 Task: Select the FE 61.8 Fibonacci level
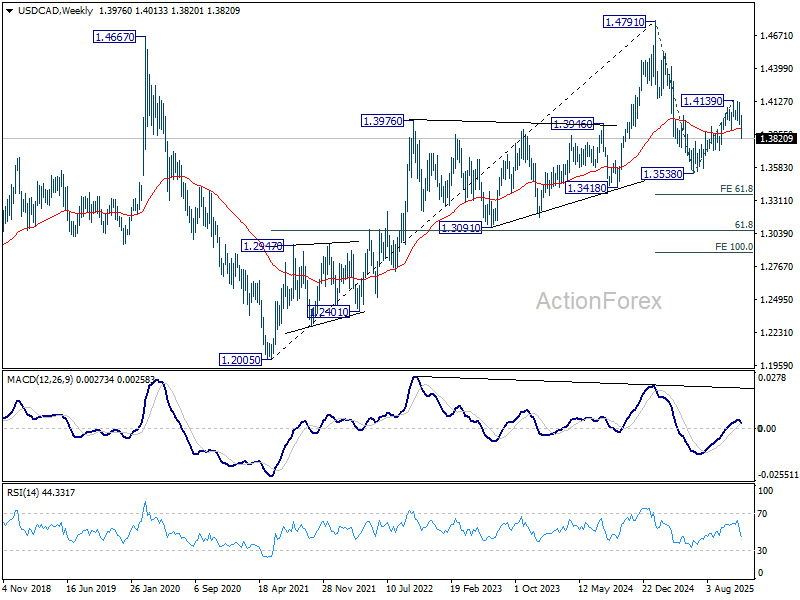(x=736, y=189)
